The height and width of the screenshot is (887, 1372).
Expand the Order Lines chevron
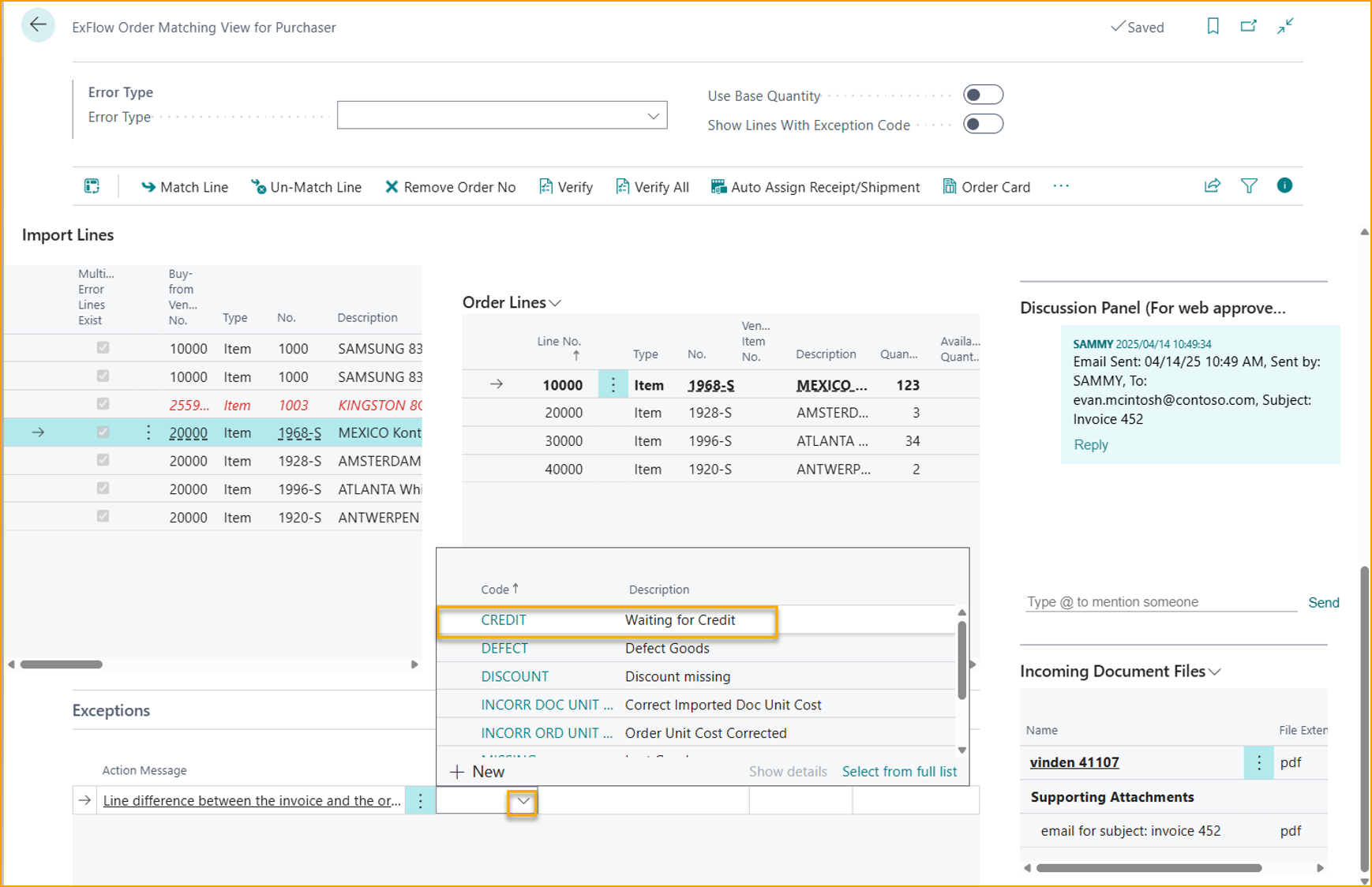tap(556, 303)
